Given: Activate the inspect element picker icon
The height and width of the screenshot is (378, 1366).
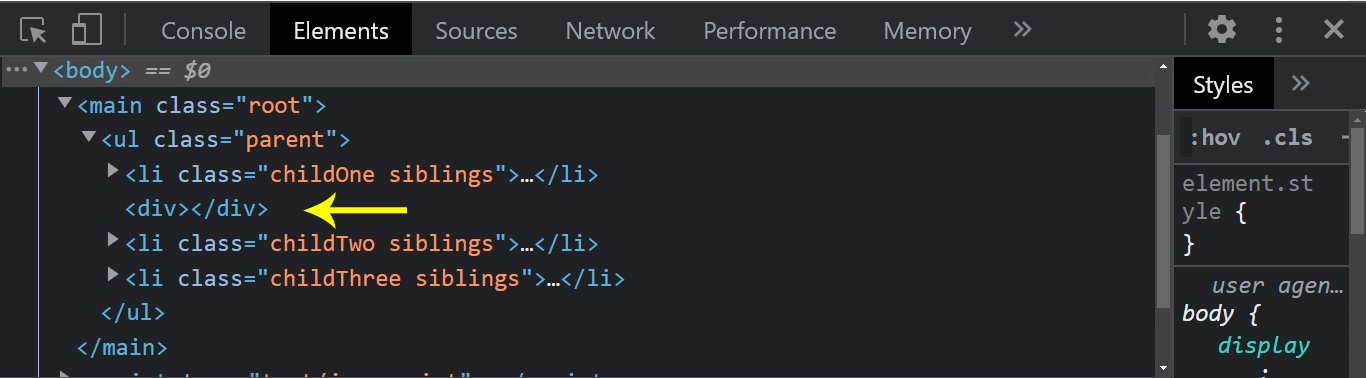Looking at the screenshot, I should coord(34,30).
